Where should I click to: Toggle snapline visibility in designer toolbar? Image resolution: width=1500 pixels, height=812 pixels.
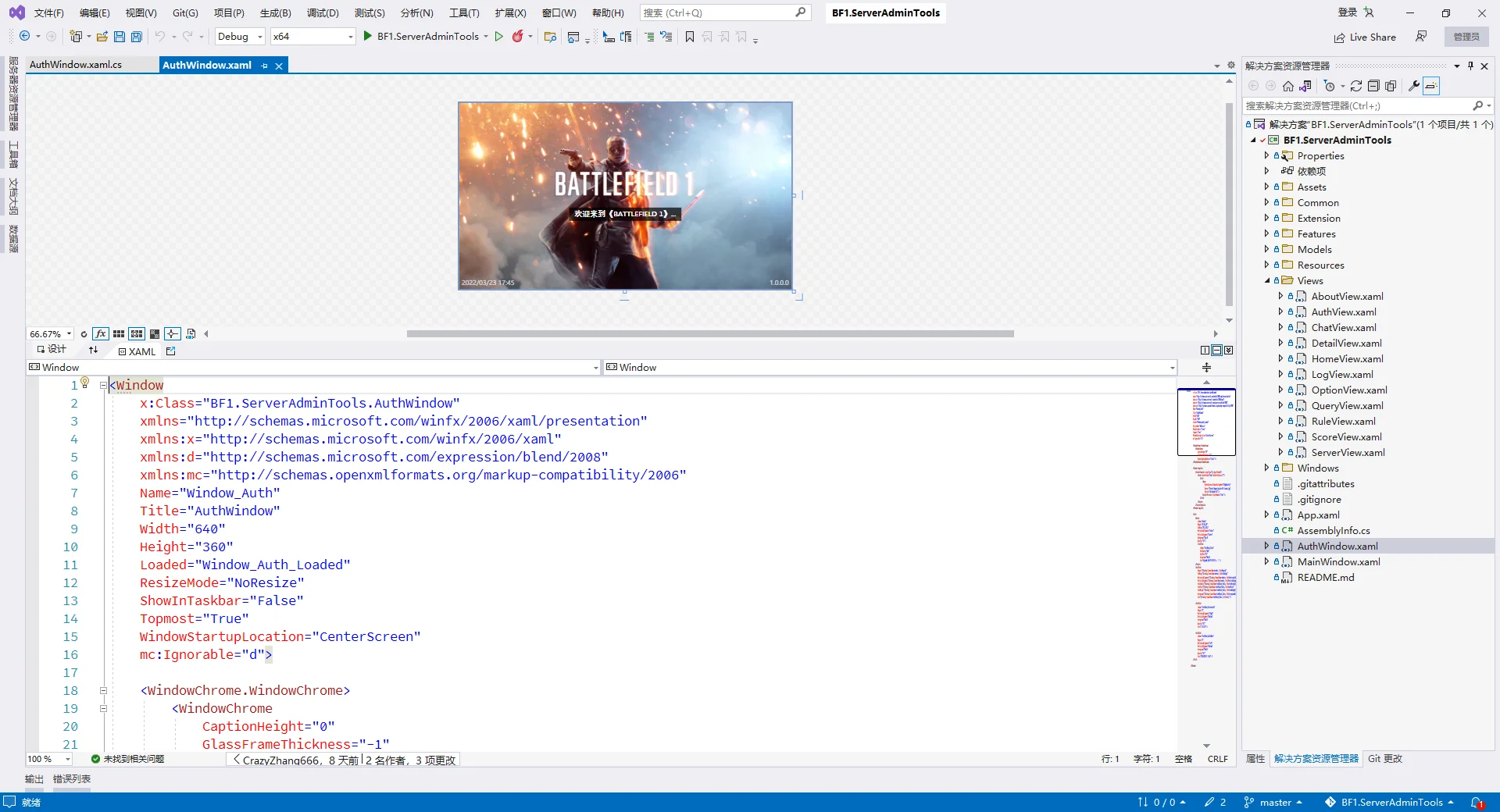[173, 334]
